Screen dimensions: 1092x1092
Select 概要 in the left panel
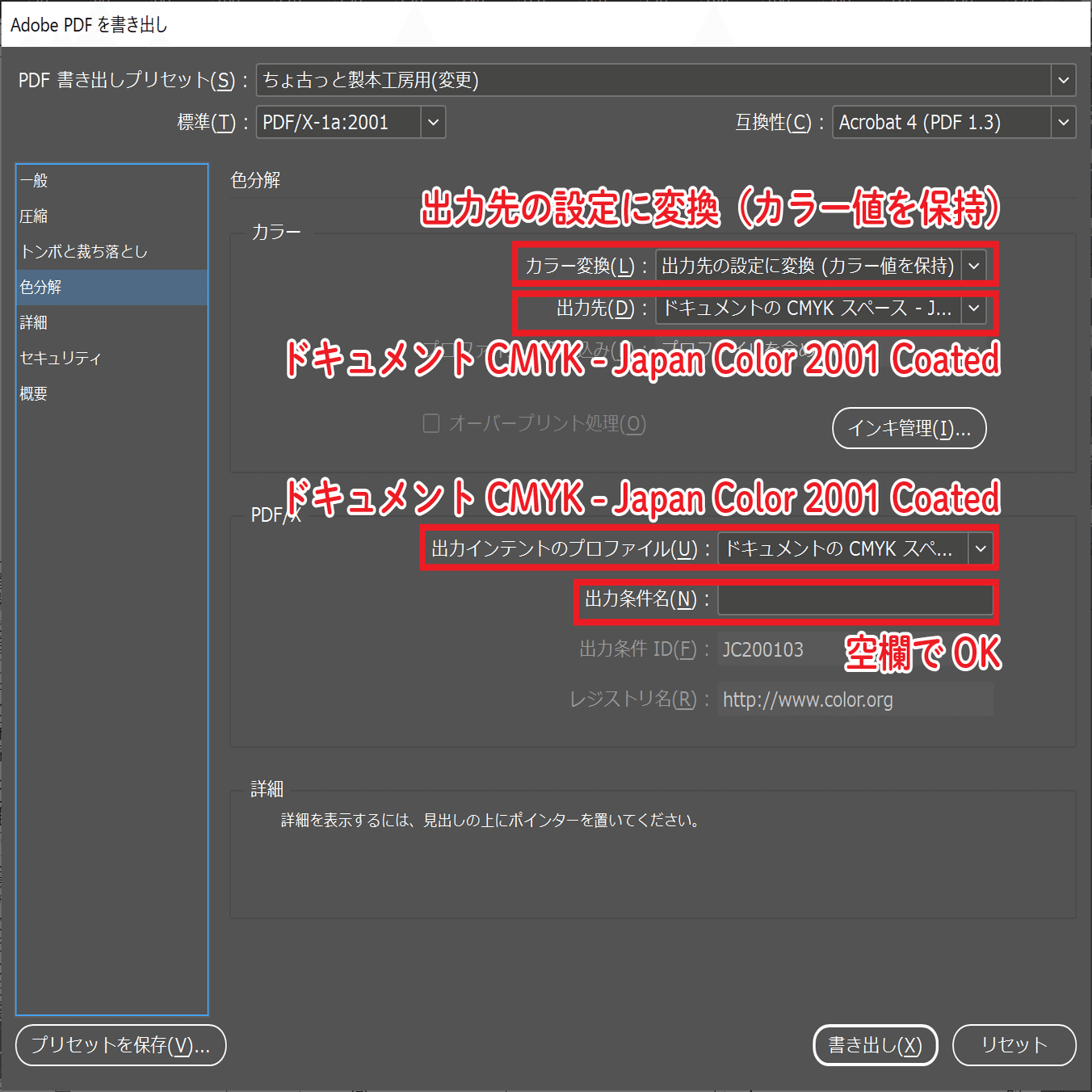click(112, 394)
